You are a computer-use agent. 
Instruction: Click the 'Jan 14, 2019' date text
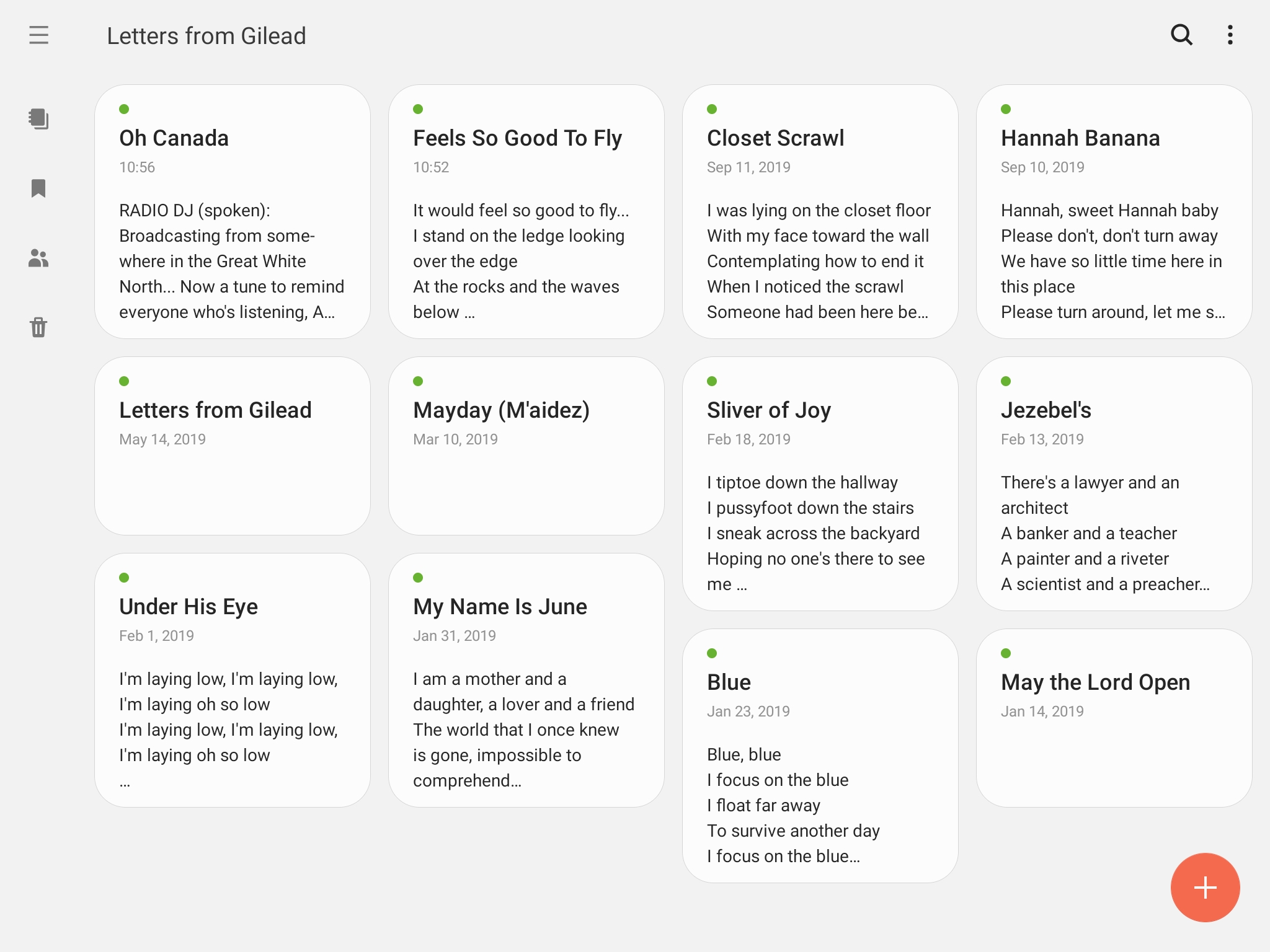click(1042, 712)
